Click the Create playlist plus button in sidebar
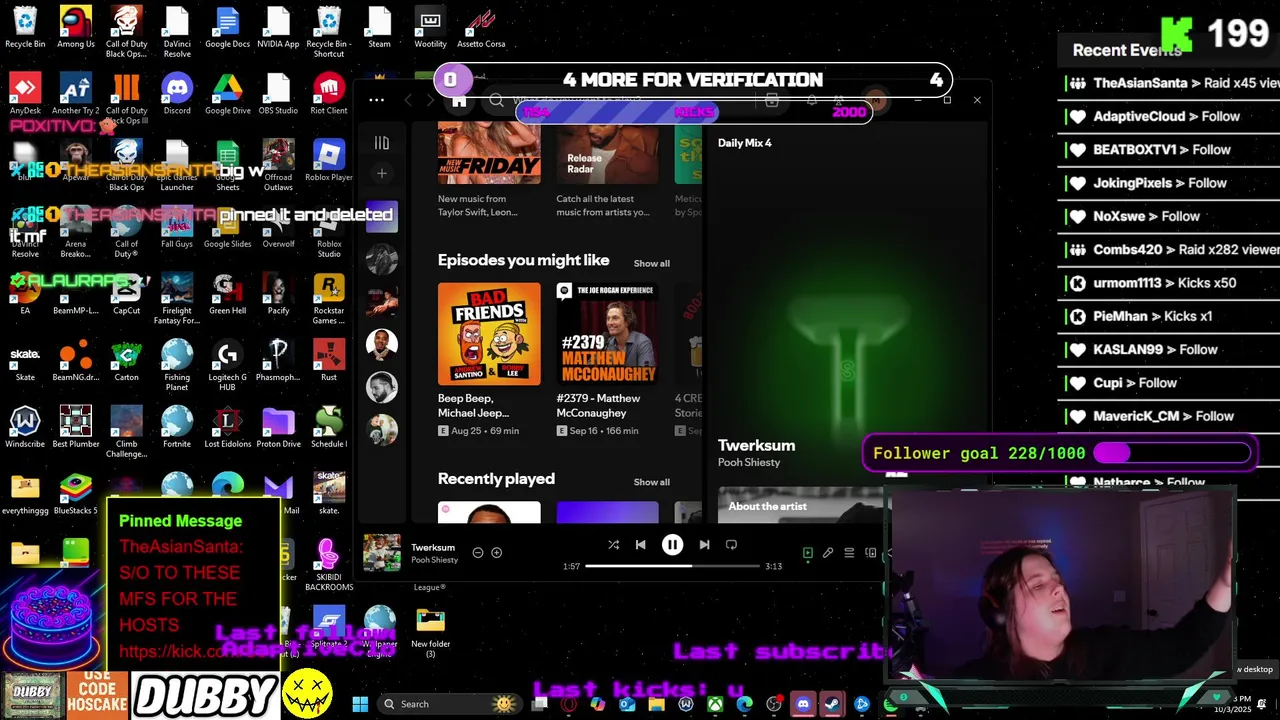This screenshot has height=720, width=1280. (381, 174)
